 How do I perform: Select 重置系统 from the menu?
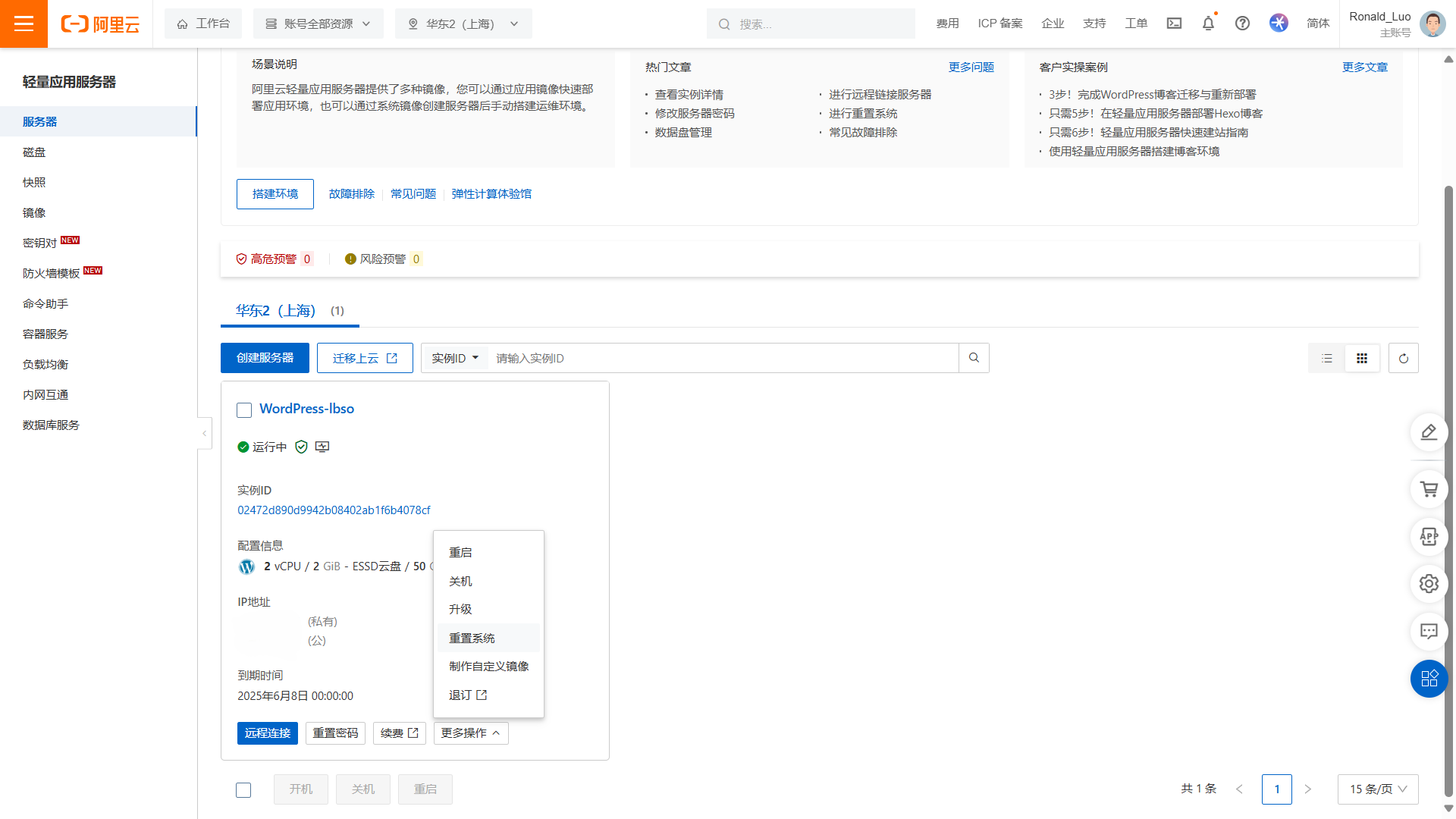point(472,638)
